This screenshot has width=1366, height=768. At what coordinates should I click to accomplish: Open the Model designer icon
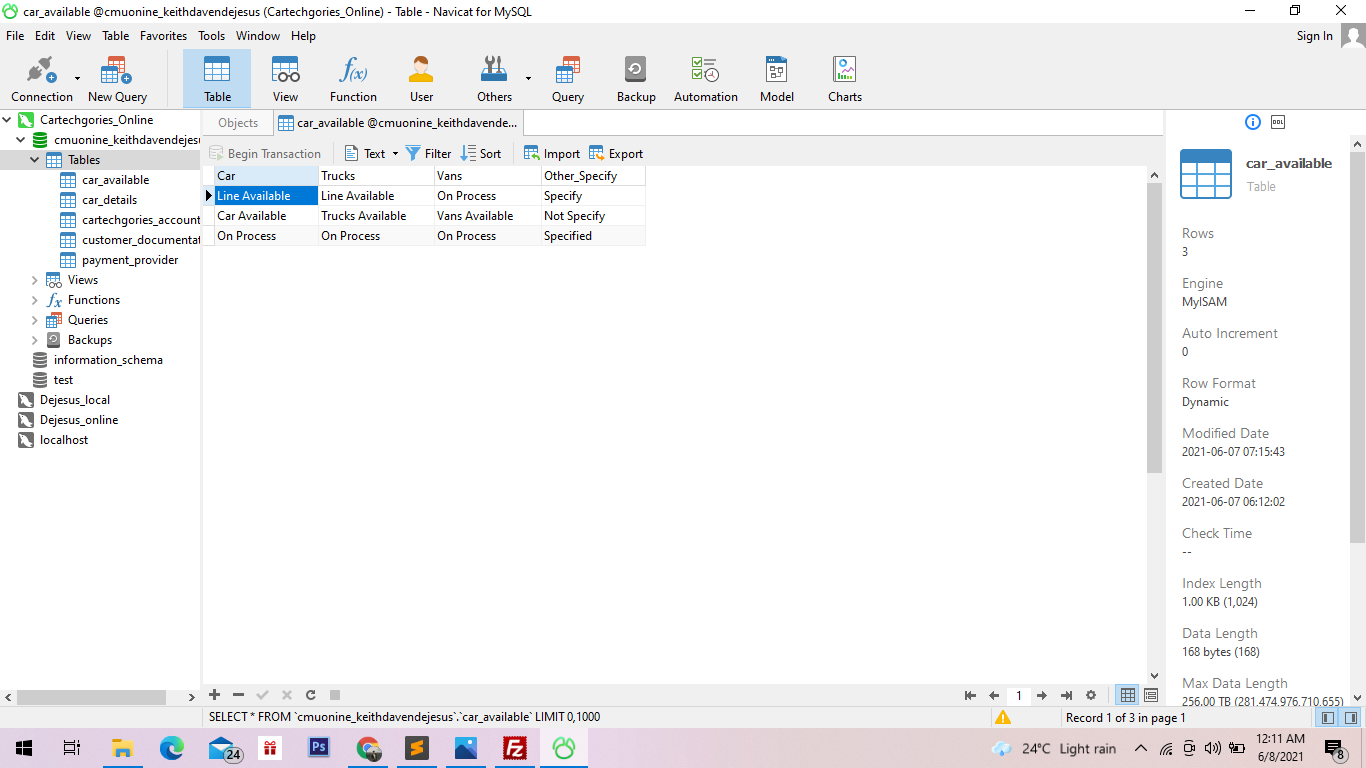point(776,79)
